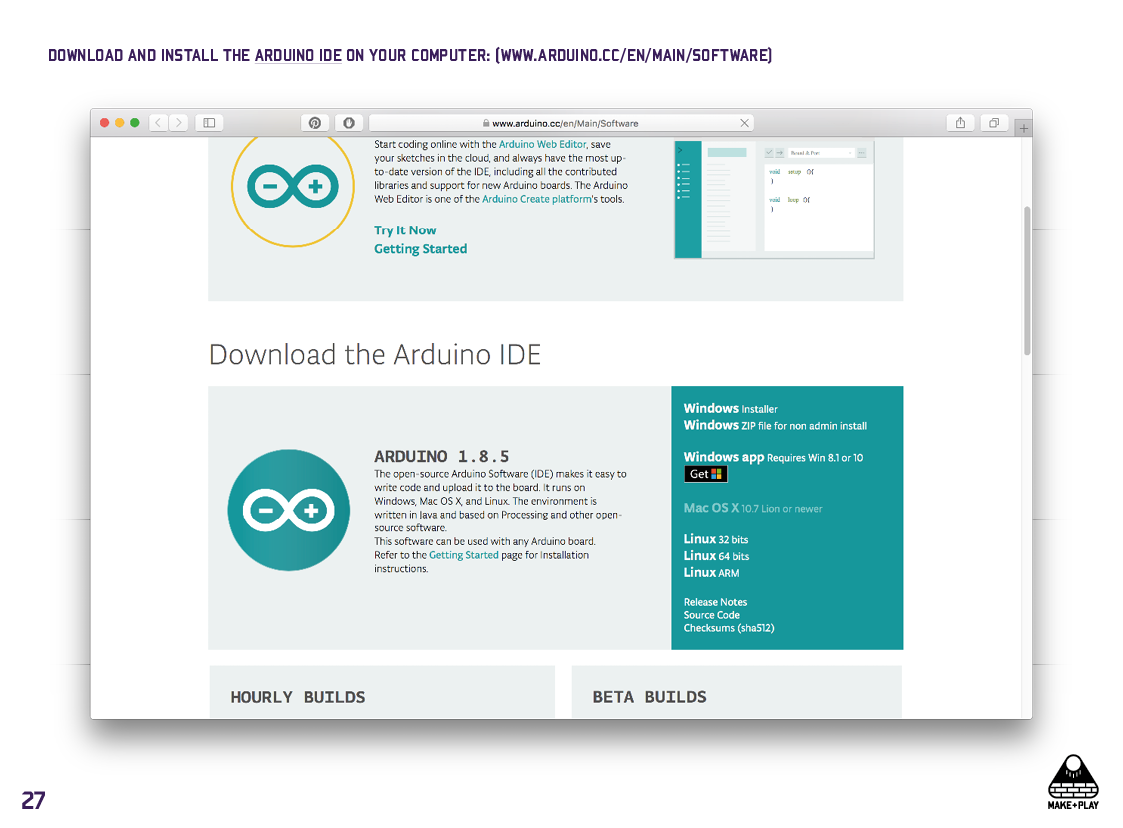Open the Safari Share button
The width and height of the screenshot is (1123, 828).
pyautogui.click(x=960, y=122)
